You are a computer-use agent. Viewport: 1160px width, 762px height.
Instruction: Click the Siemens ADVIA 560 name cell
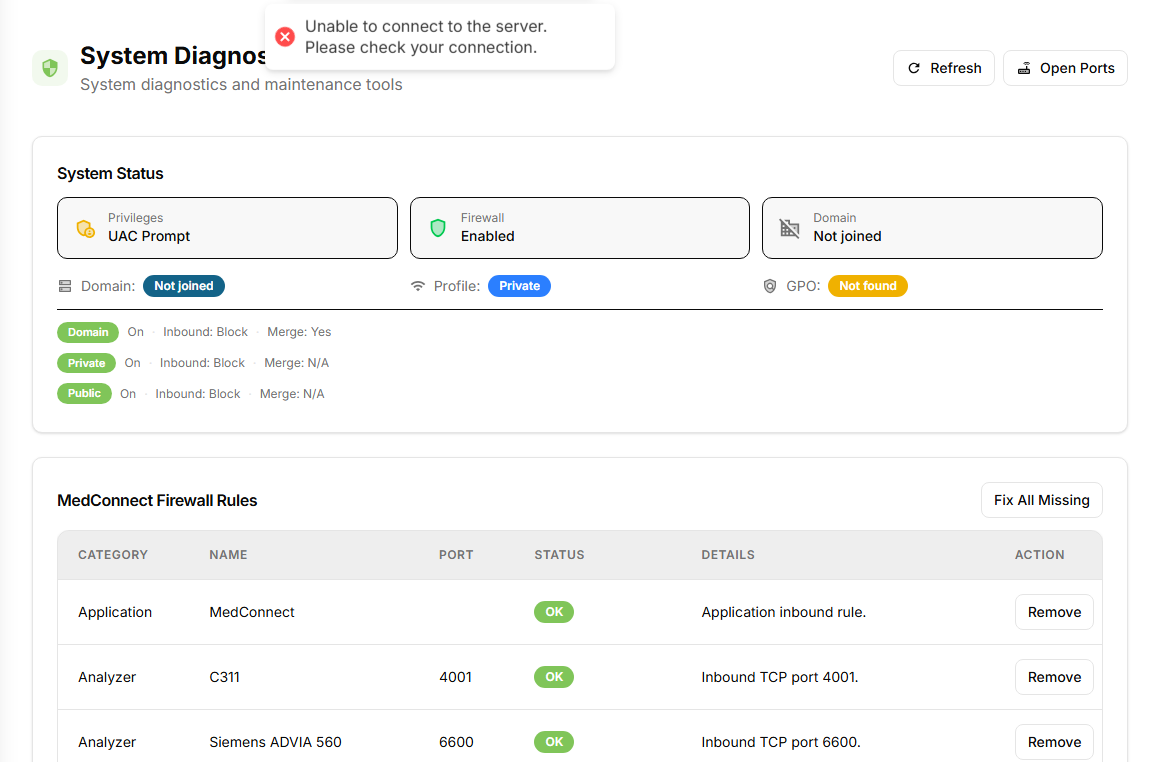coord(275,742)
